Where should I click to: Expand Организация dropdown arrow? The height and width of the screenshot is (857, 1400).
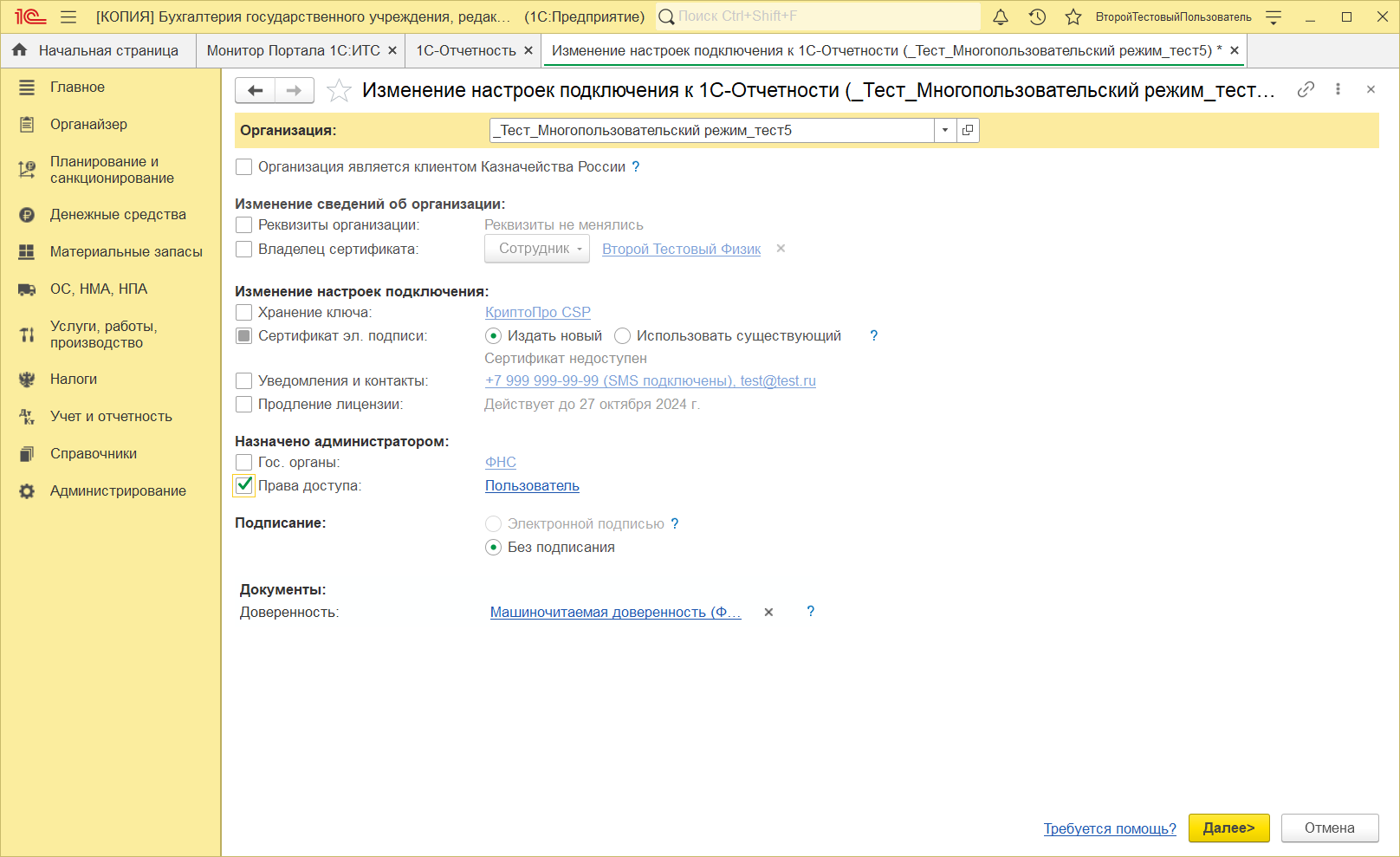[945, 130]
